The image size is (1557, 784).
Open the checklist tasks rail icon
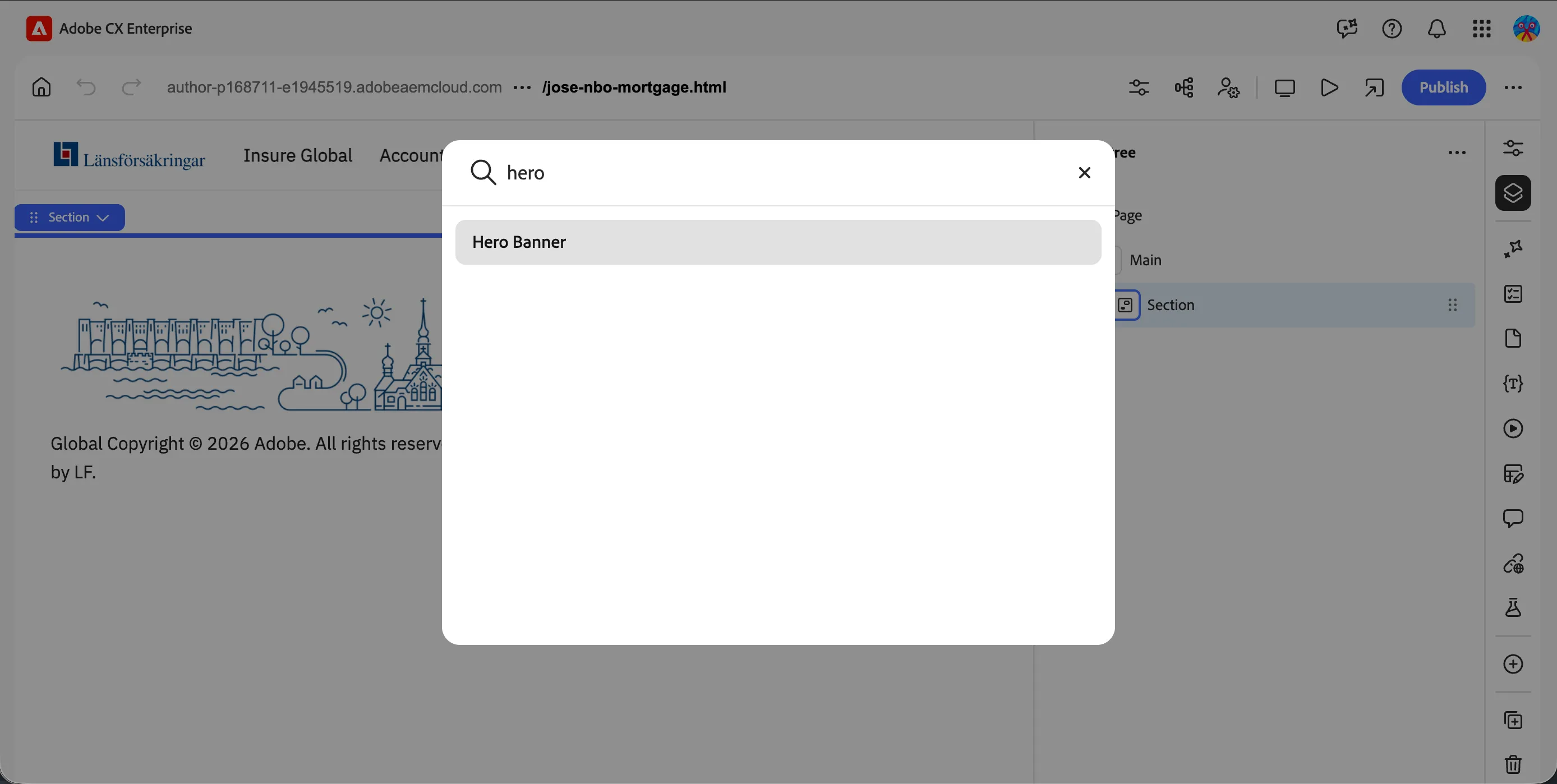(x=1513, y=294)
